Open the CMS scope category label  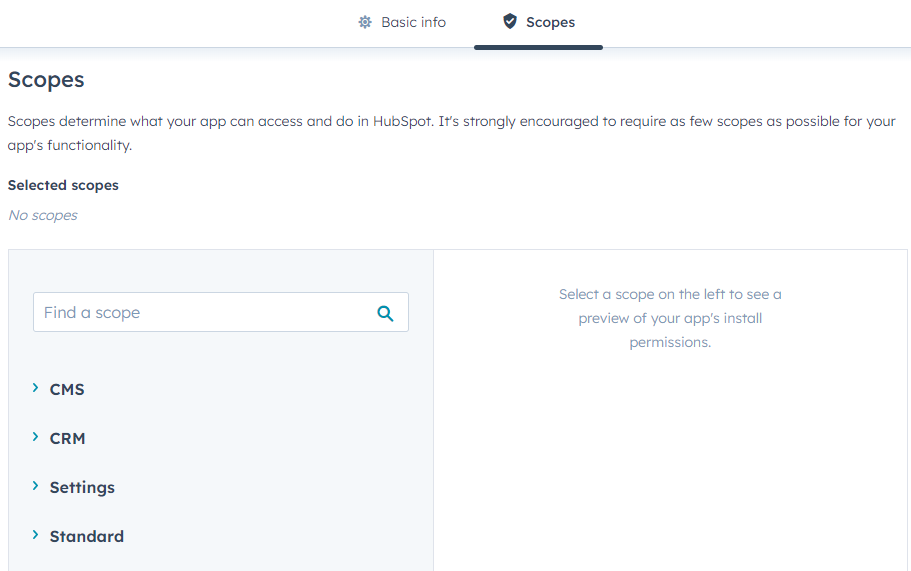pyautogui.click(x=67, y=389)
